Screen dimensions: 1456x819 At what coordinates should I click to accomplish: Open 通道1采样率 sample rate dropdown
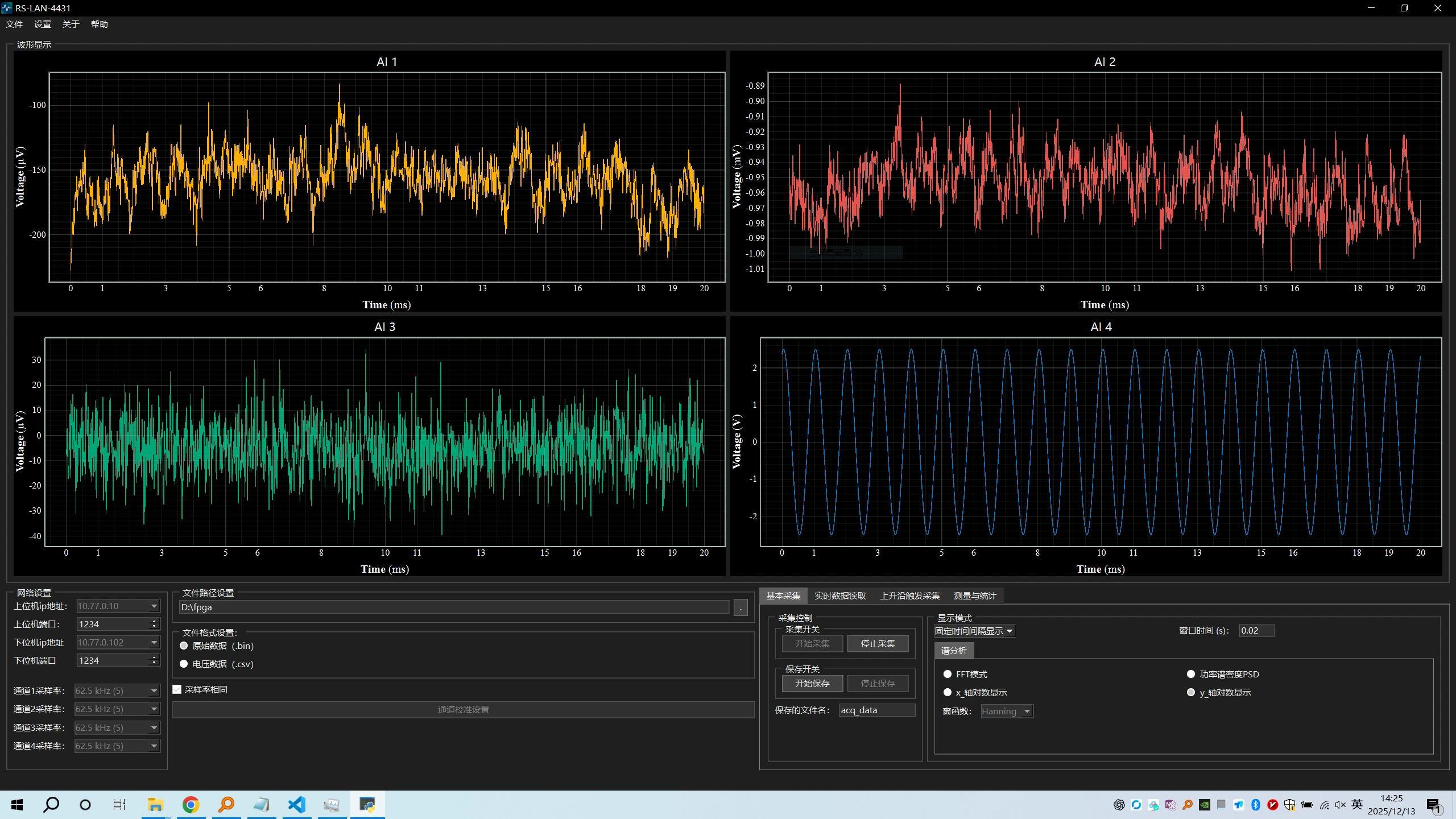(x=154, y=690)
